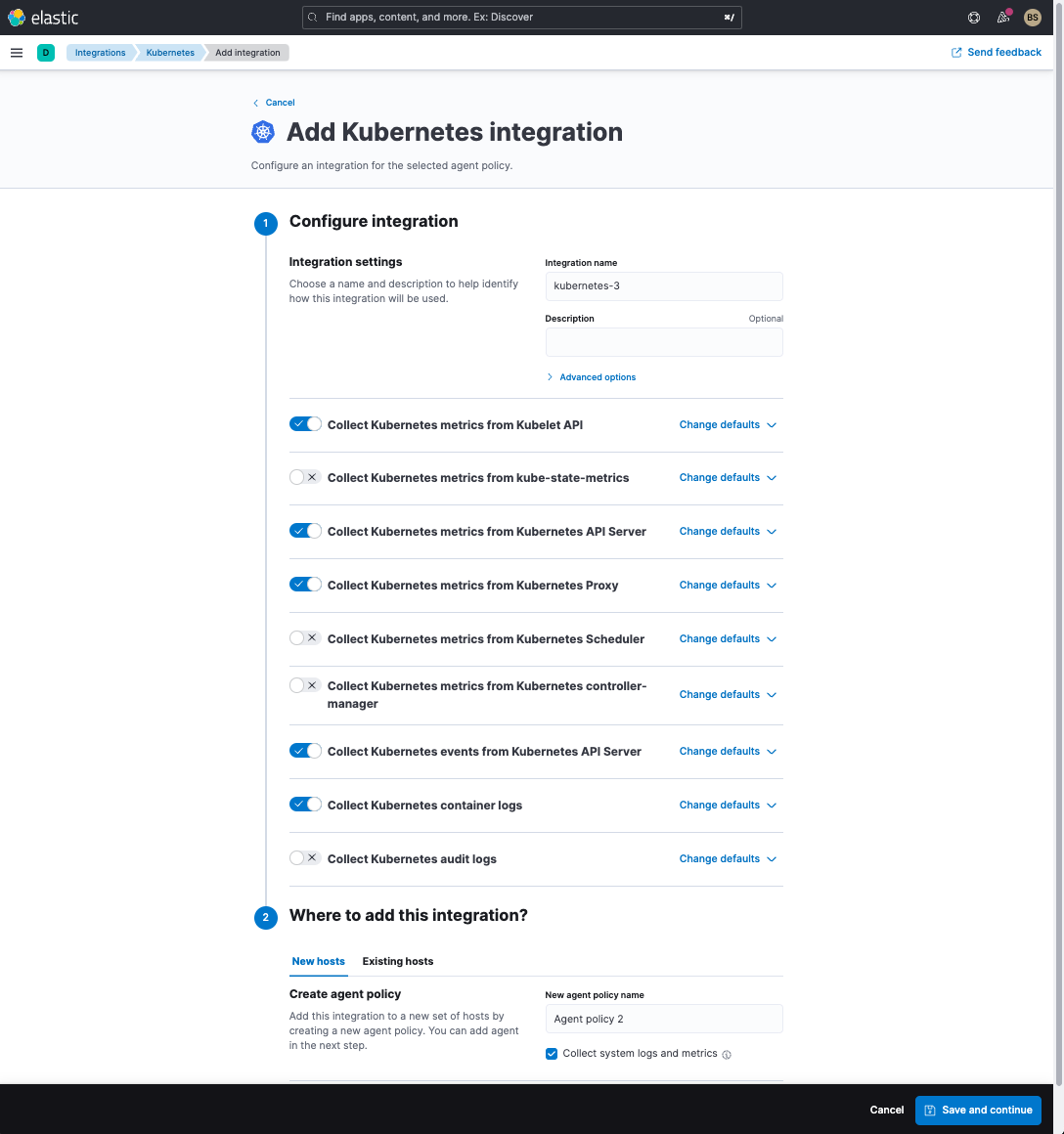This screenshot has width=1064, height=1134.
Task: Click the Integration name input field
Action: click(x=664, y=286)
